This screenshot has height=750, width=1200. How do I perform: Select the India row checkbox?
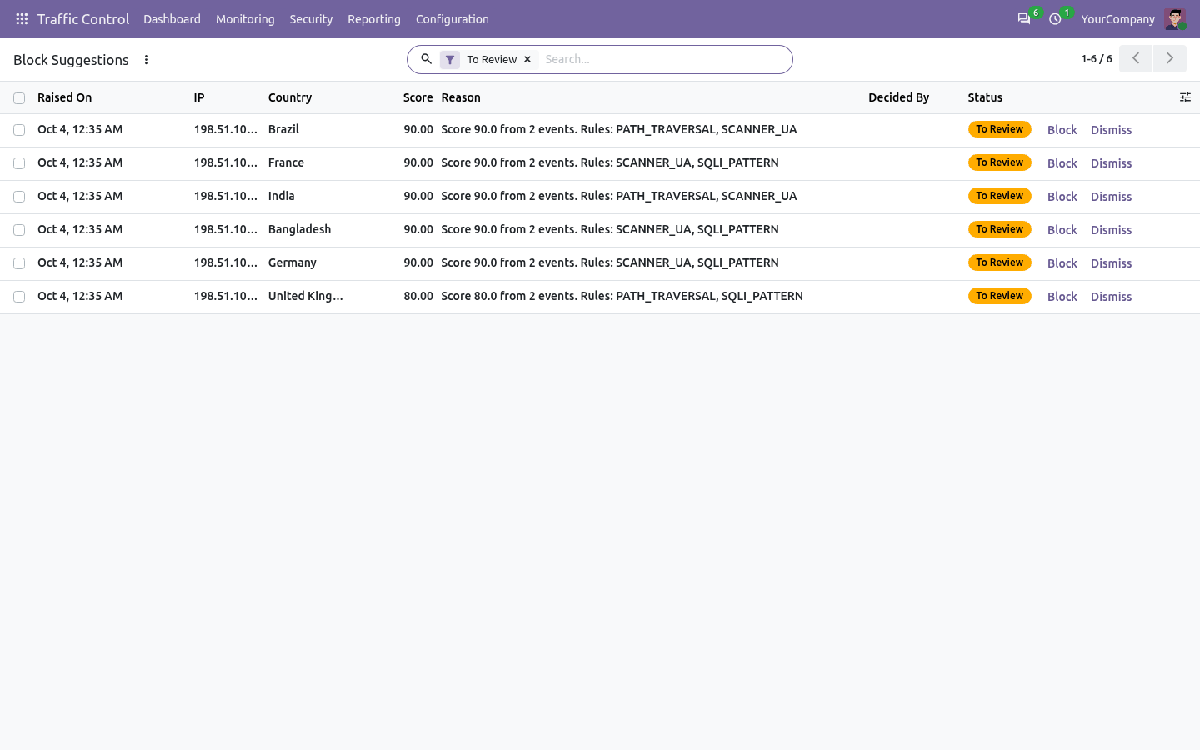point(19,197)
